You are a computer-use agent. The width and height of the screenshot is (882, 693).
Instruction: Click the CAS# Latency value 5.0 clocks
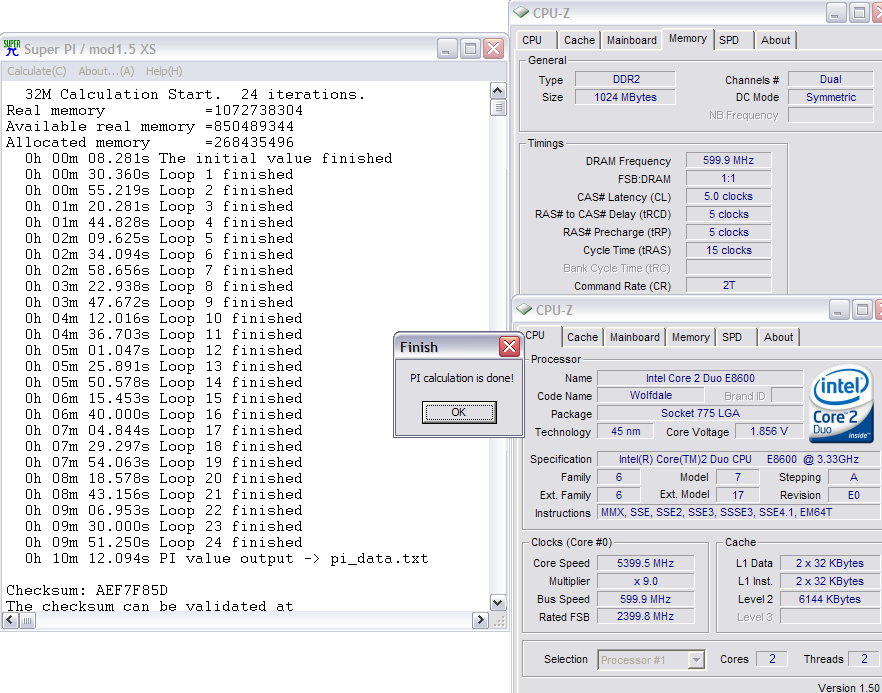pos(728,196)
